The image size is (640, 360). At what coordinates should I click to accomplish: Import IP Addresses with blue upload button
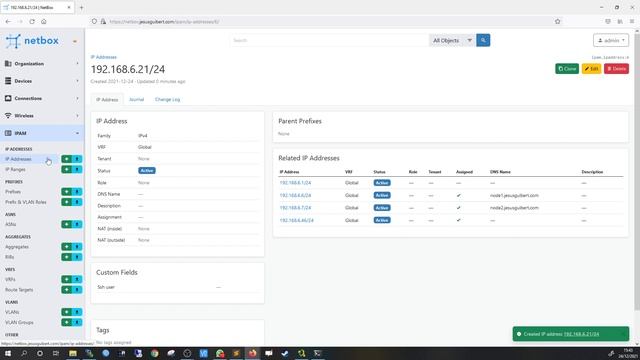tap(77, 159)
